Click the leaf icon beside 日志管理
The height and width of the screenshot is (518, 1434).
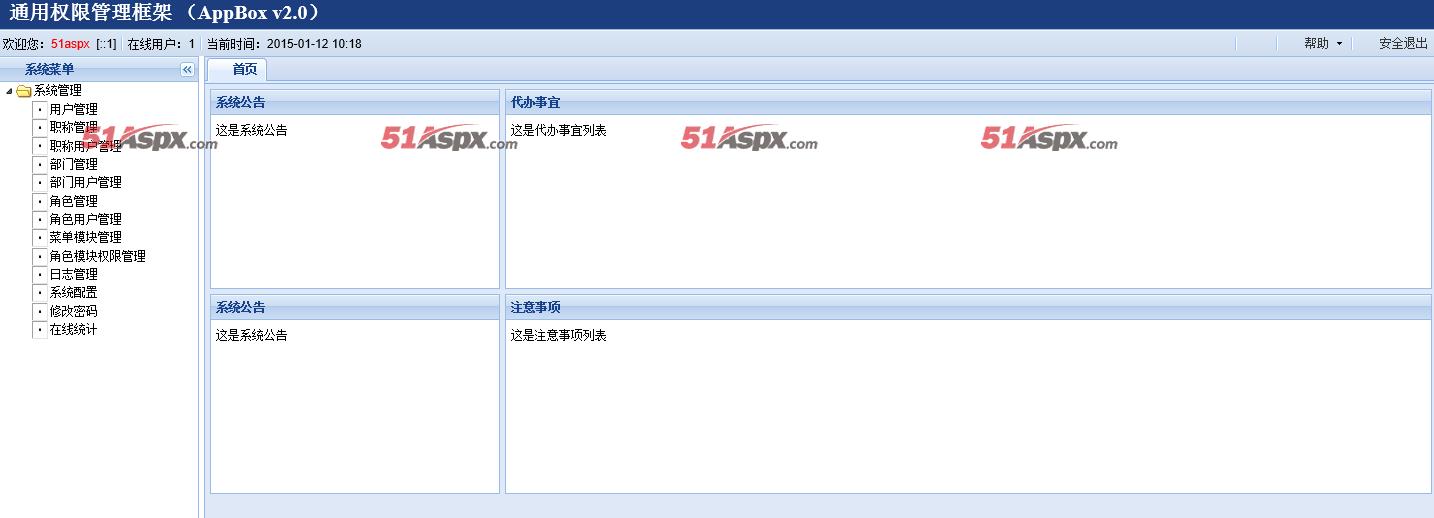tap(40, 274)
